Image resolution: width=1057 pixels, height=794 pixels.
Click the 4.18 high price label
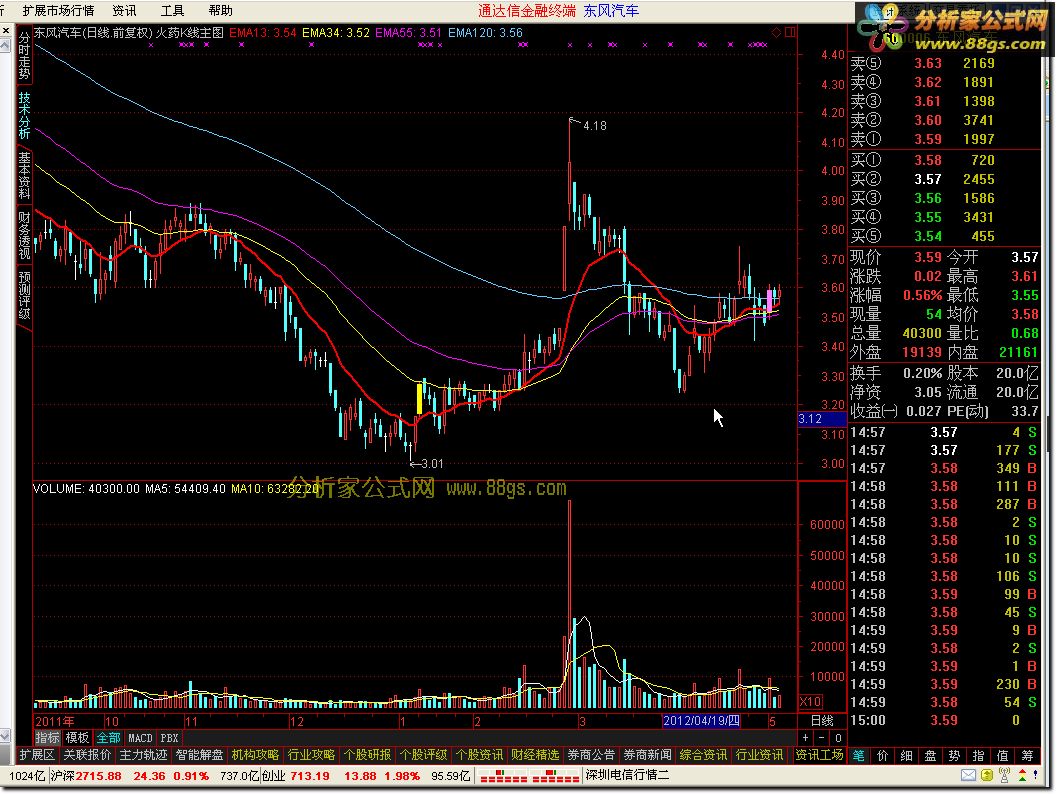595,125
